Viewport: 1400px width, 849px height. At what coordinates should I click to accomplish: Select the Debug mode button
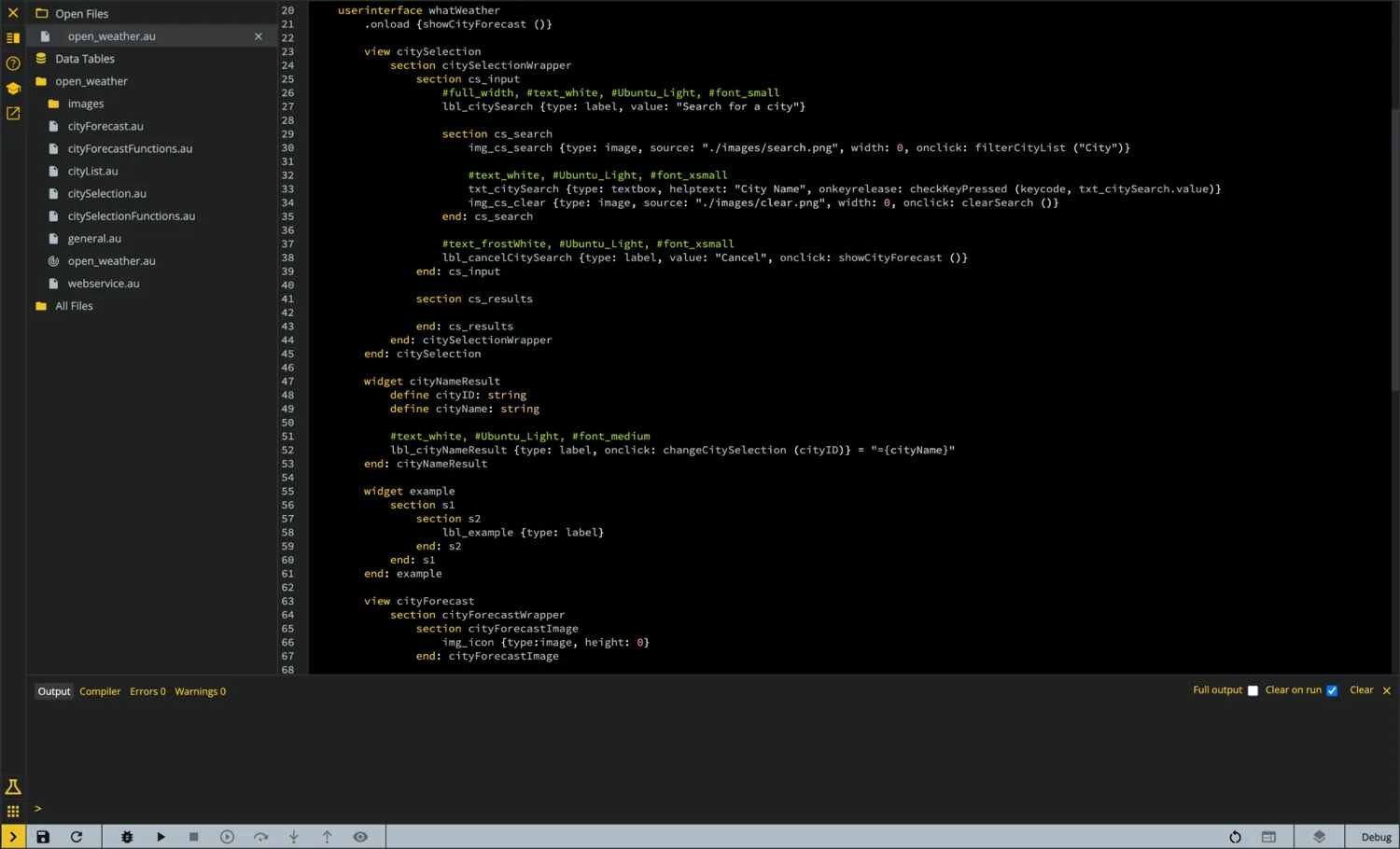tap(1376, 837)
